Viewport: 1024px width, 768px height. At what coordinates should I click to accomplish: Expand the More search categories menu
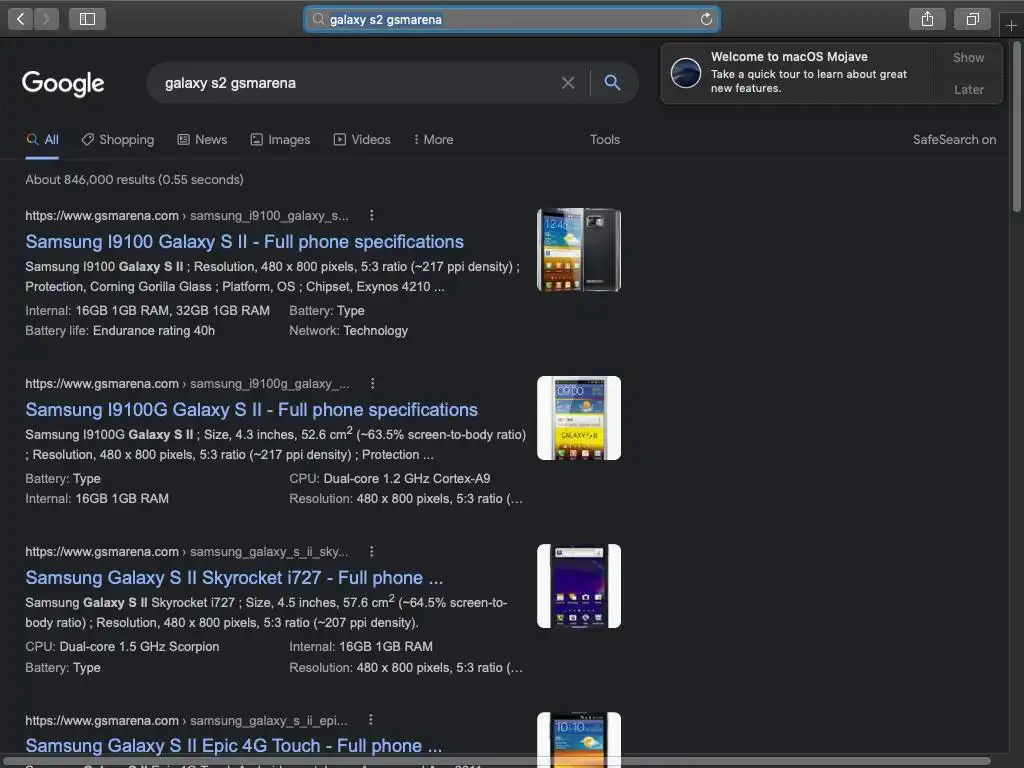click(x=433, y=140)
